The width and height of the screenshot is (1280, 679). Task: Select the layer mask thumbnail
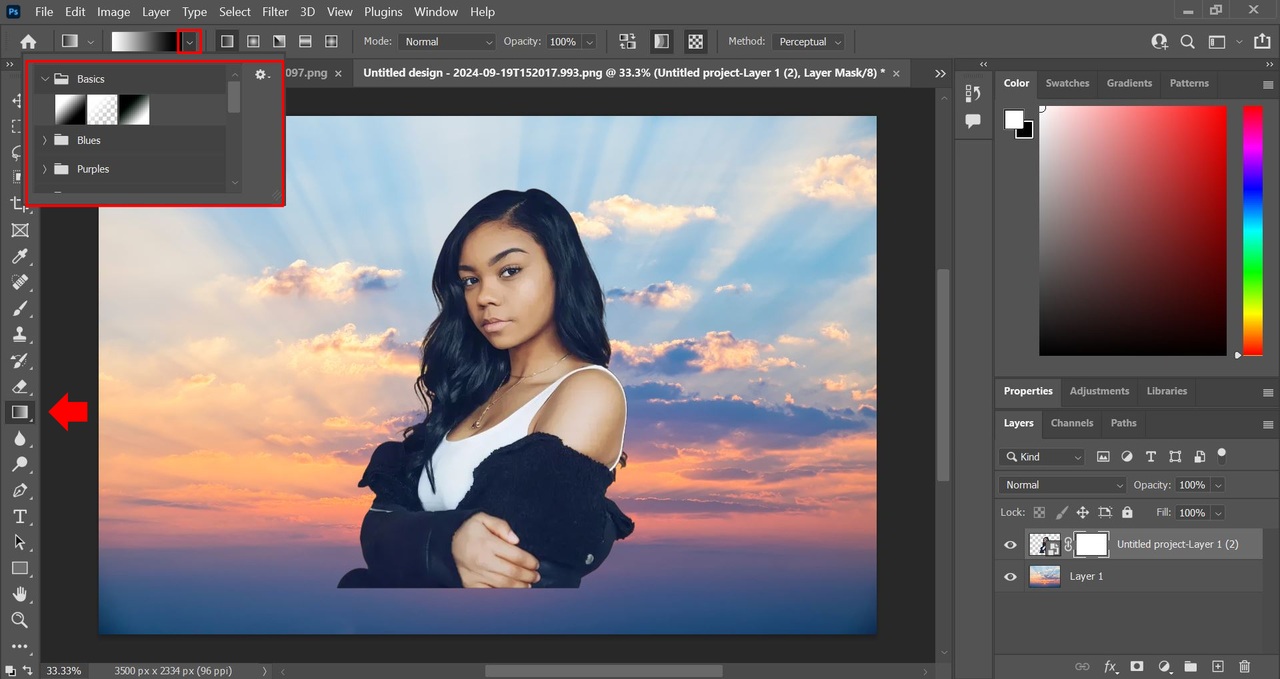1092,544
